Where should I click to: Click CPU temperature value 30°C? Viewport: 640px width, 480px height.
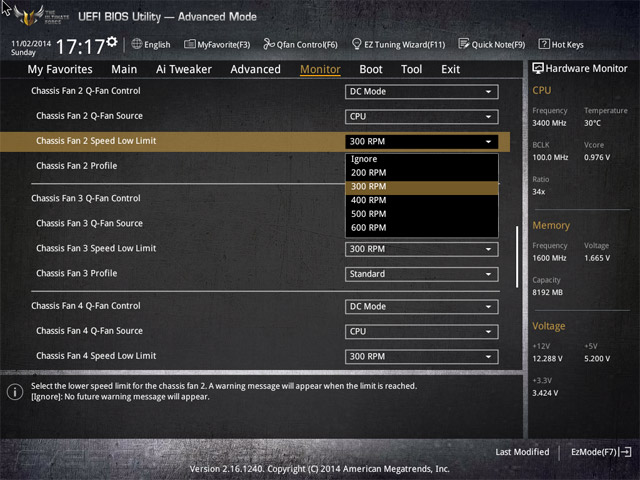(x=592, y=123)
